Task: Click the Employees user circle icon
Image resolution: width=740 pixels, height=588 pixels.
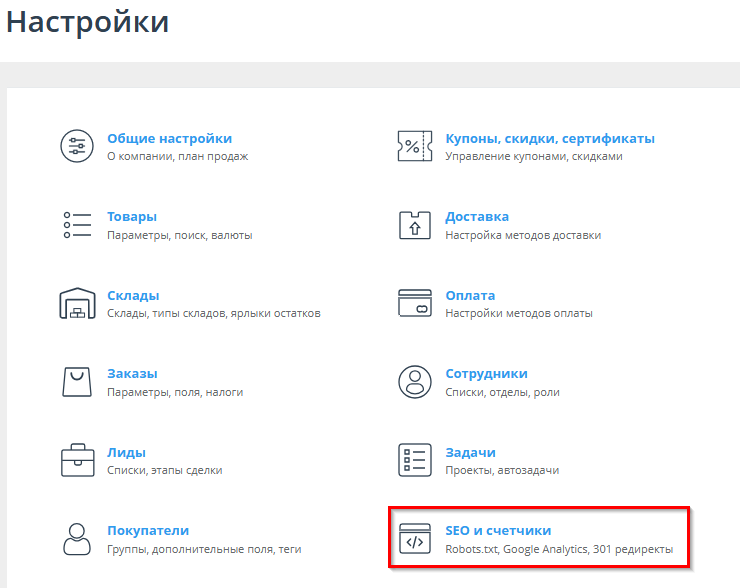Action: [414, 382]
